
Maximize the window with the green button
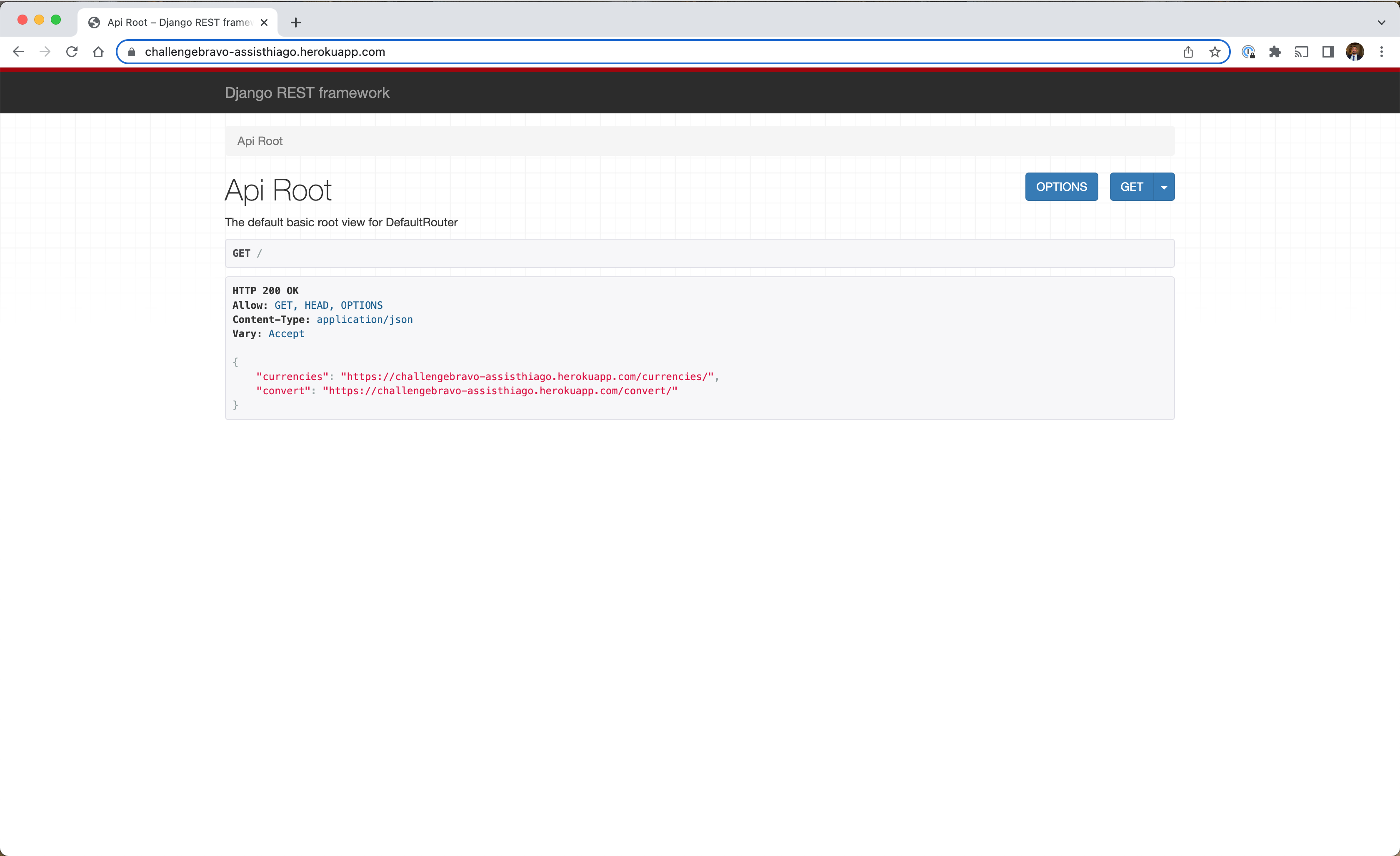[56, 20]
